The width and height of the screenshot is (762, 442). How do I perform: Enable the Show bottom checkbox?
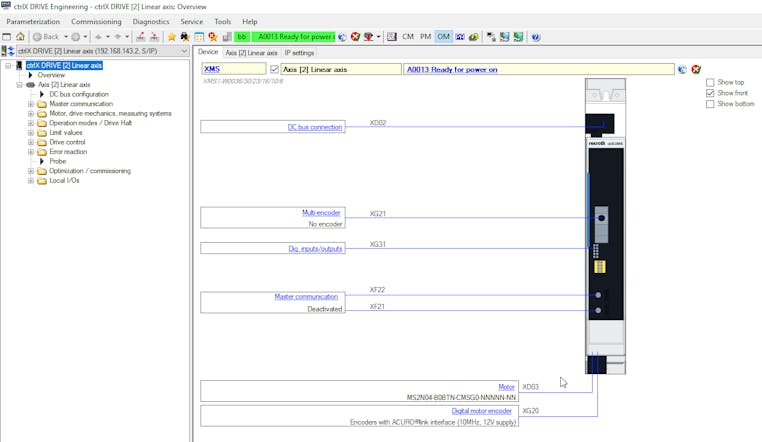point(710,104)
